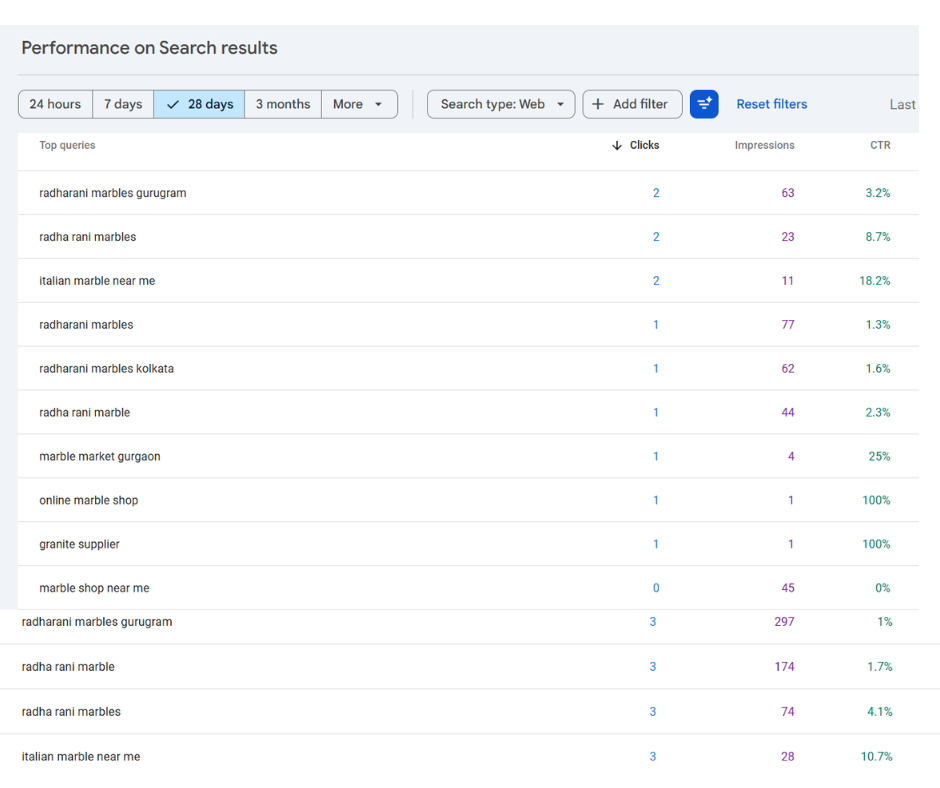Click the CTR column header

[x=880, y=145]
